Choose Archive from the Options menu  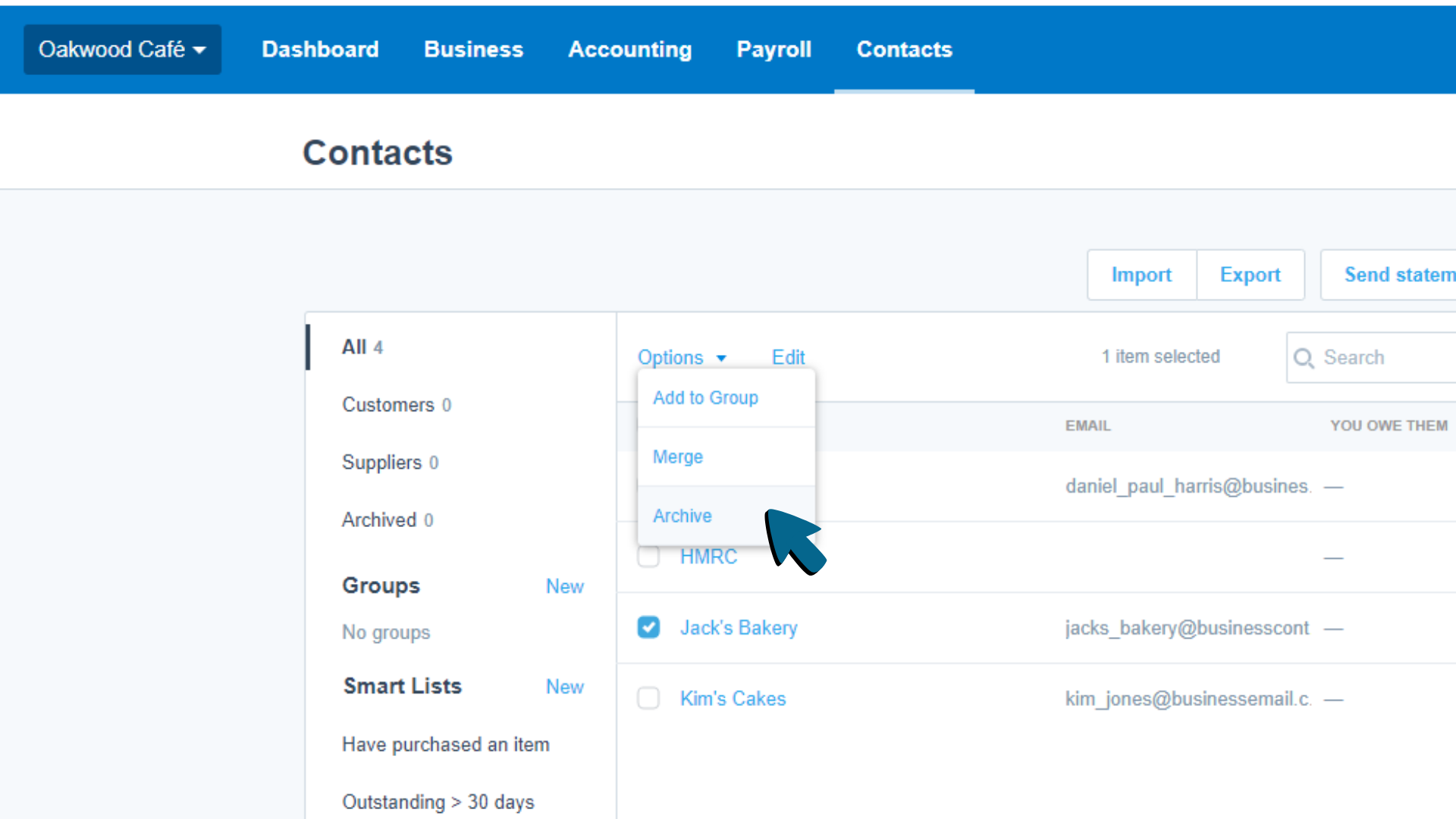[682, 516]
